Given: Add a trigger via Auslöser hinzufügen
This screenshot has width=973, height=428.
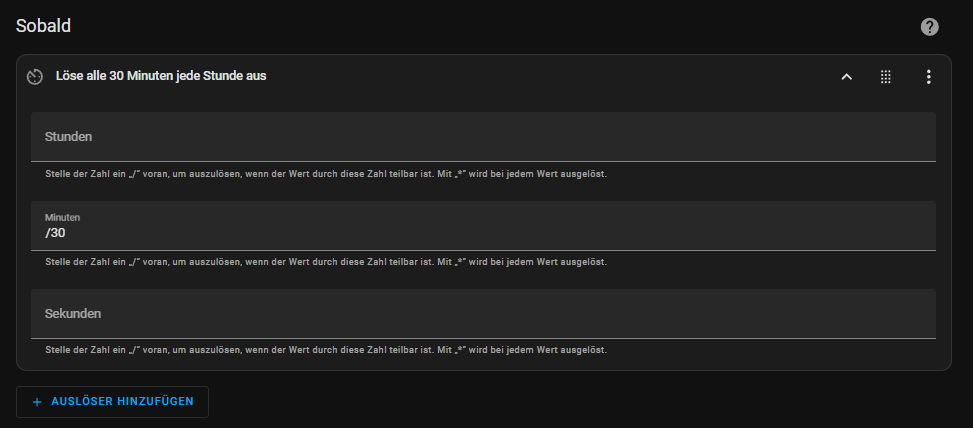Looking at the screenshot, I should click(x=112, y=402).
